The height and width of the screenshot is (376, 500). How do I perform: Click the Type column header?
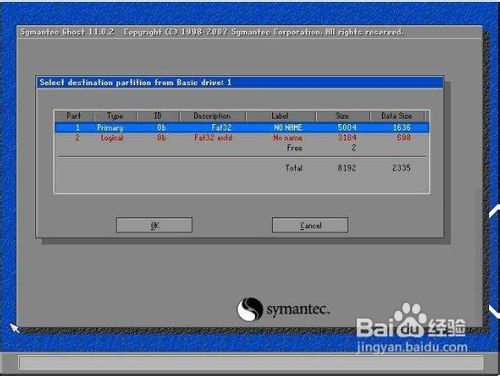[115, 116]
